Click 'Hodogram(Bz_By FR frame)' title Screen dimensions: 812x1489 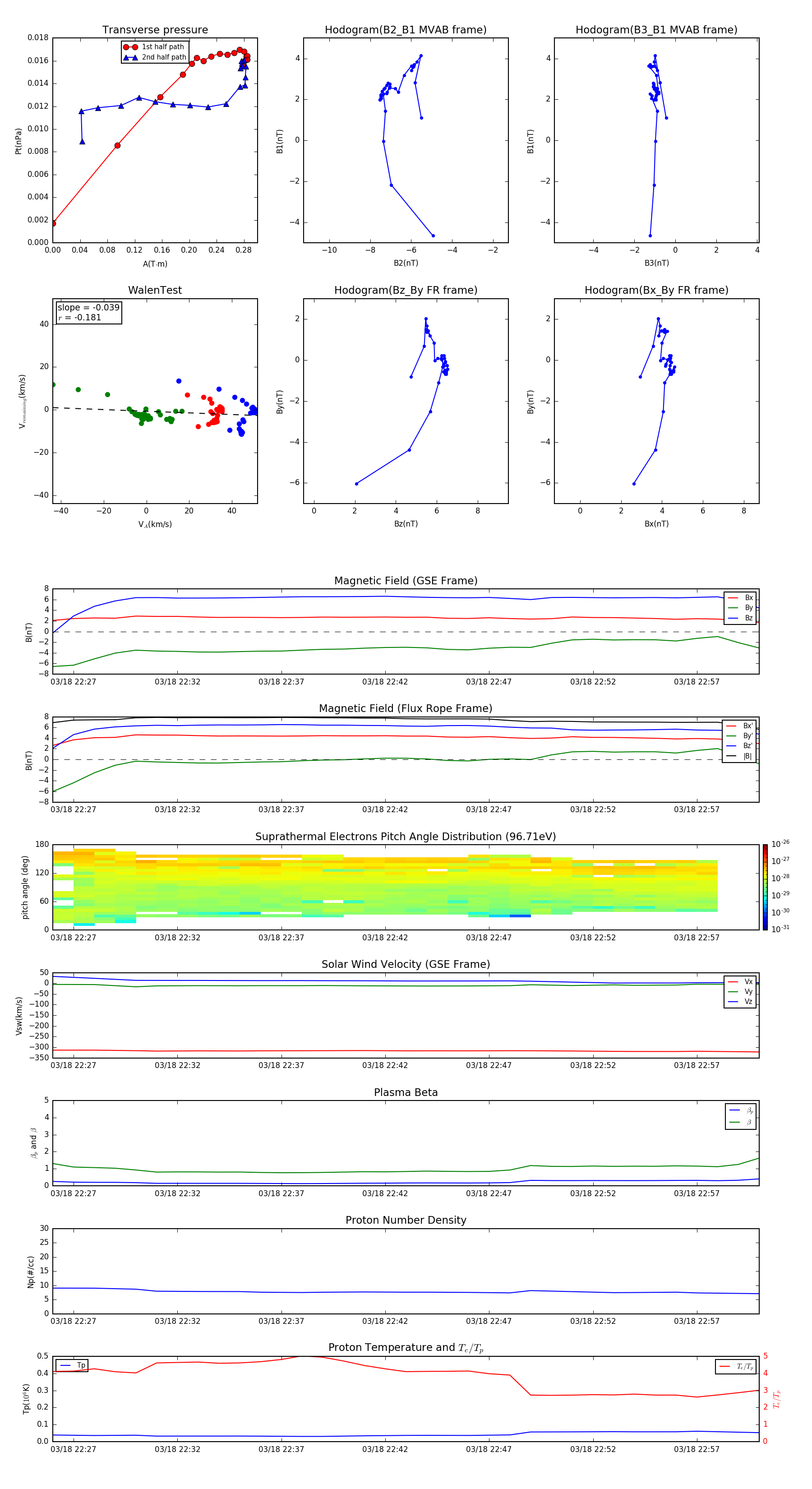(x=405, y=290)
